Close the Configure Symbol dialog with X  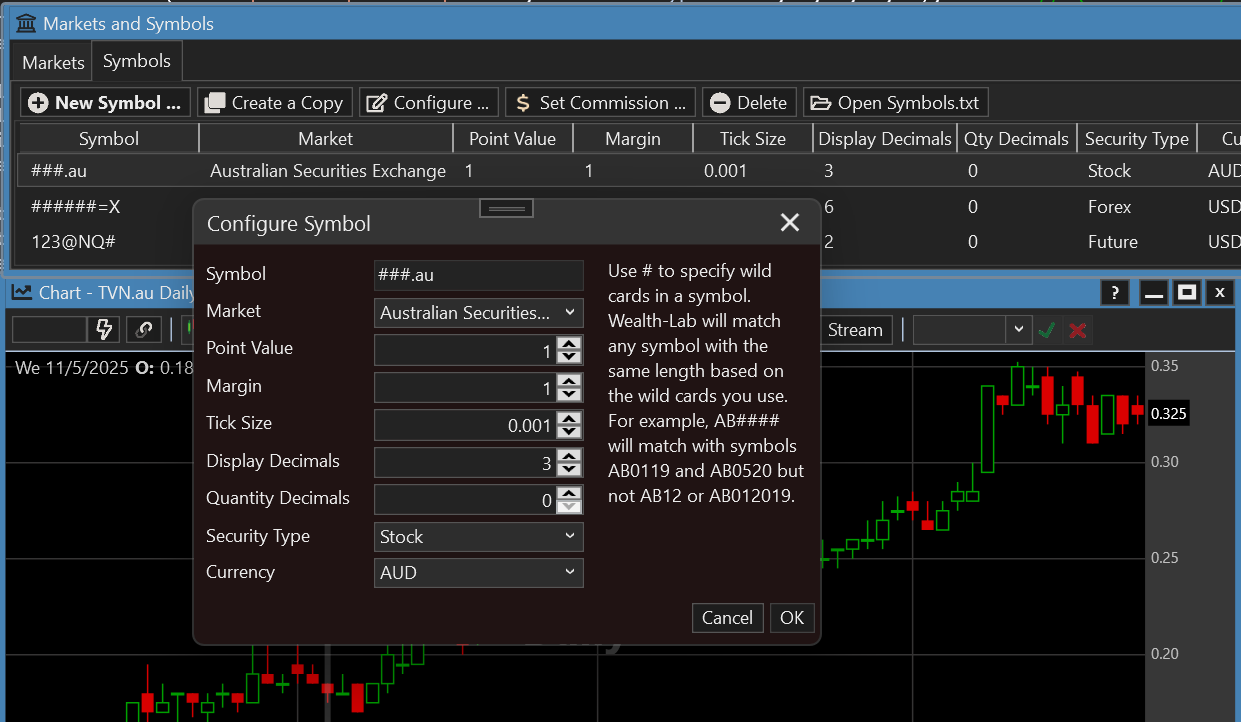click(790, 223)
